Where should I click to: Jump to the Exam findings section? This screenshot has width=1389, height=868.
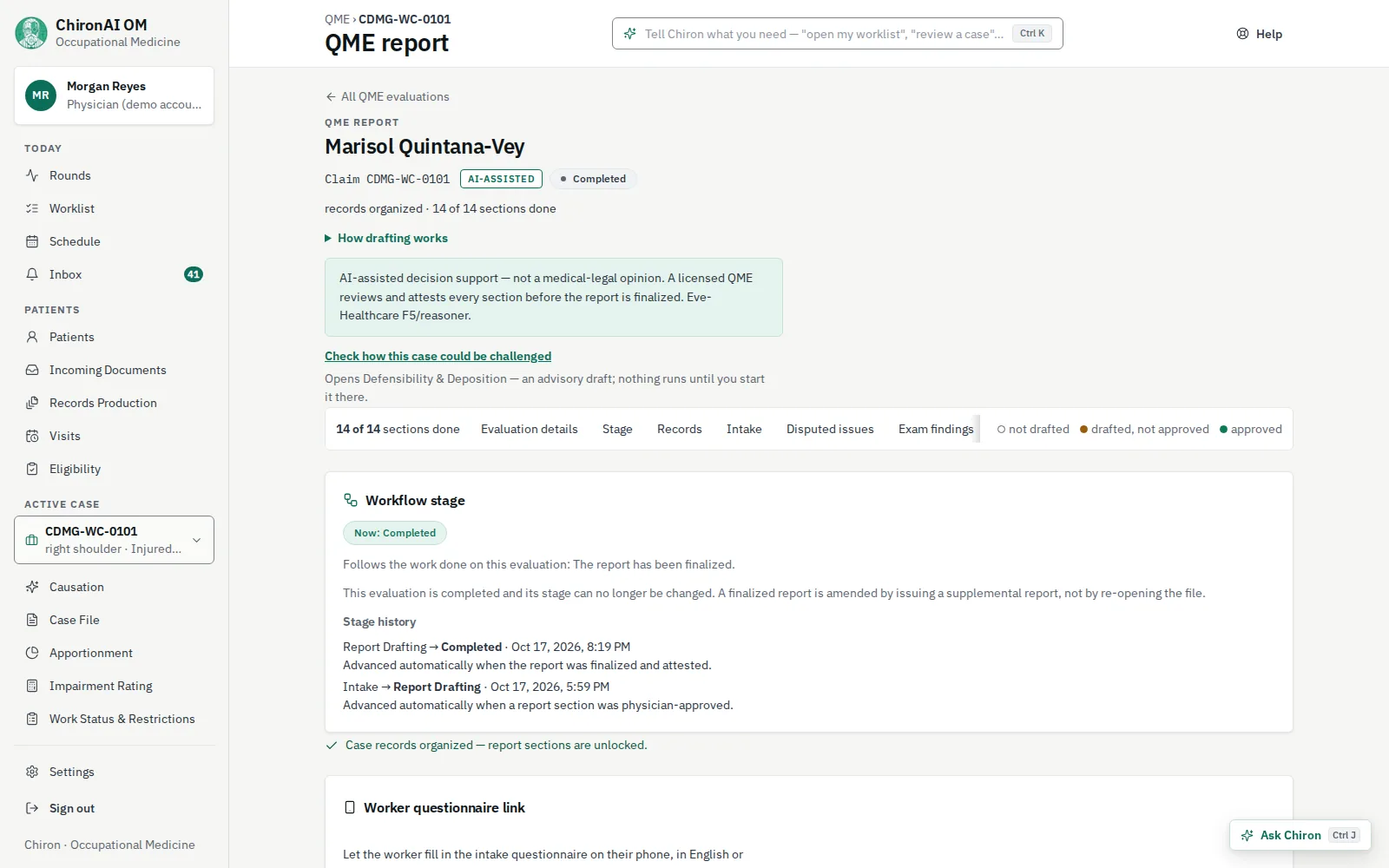[936, 429]
